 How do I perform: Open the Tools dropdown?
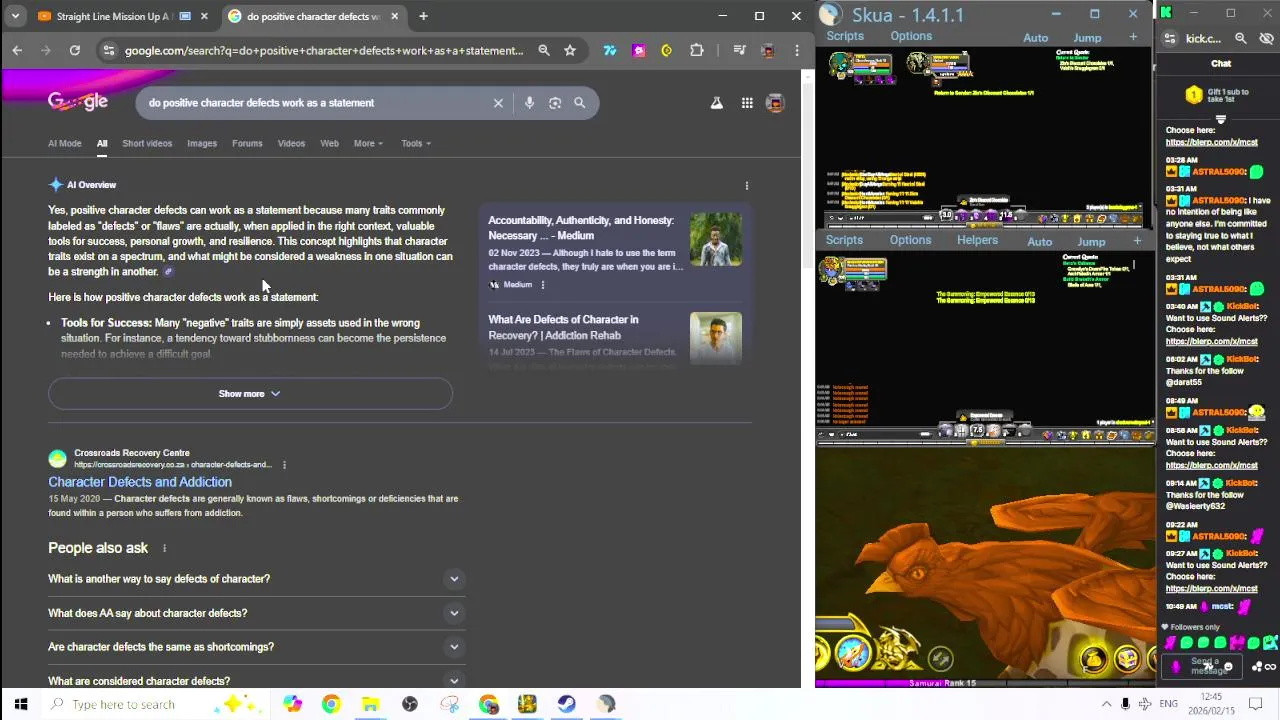pyautogui.click(x=416, y=143)
